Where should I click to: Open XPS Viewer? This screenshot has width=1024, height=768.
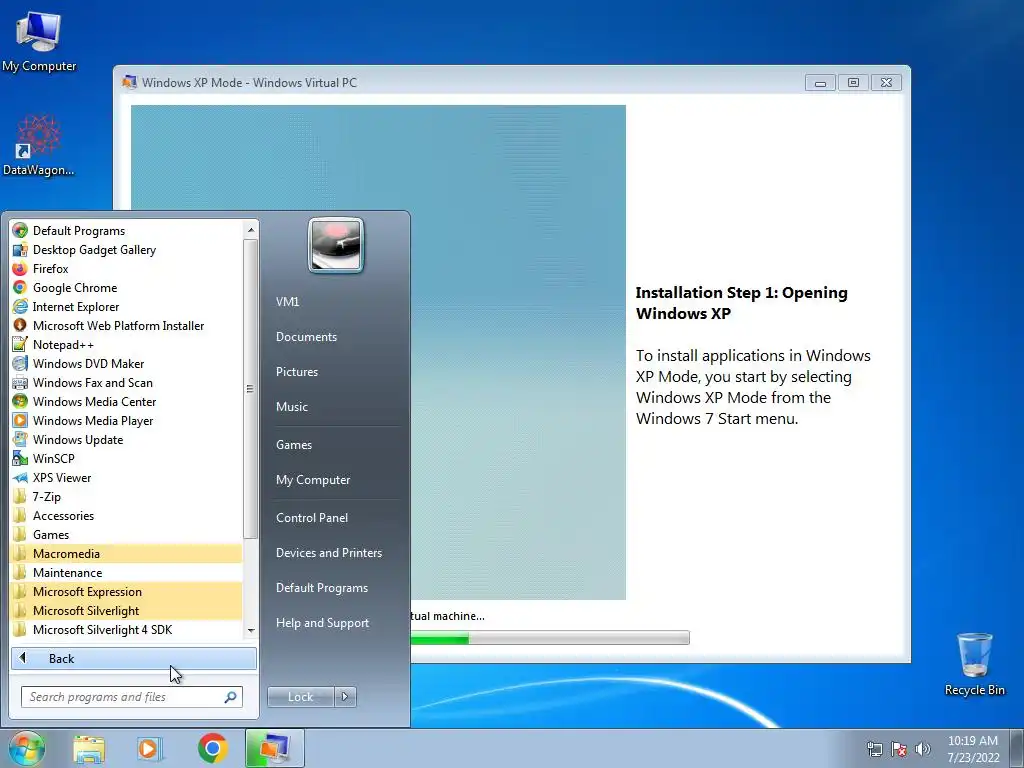click(x=127, y=477)
